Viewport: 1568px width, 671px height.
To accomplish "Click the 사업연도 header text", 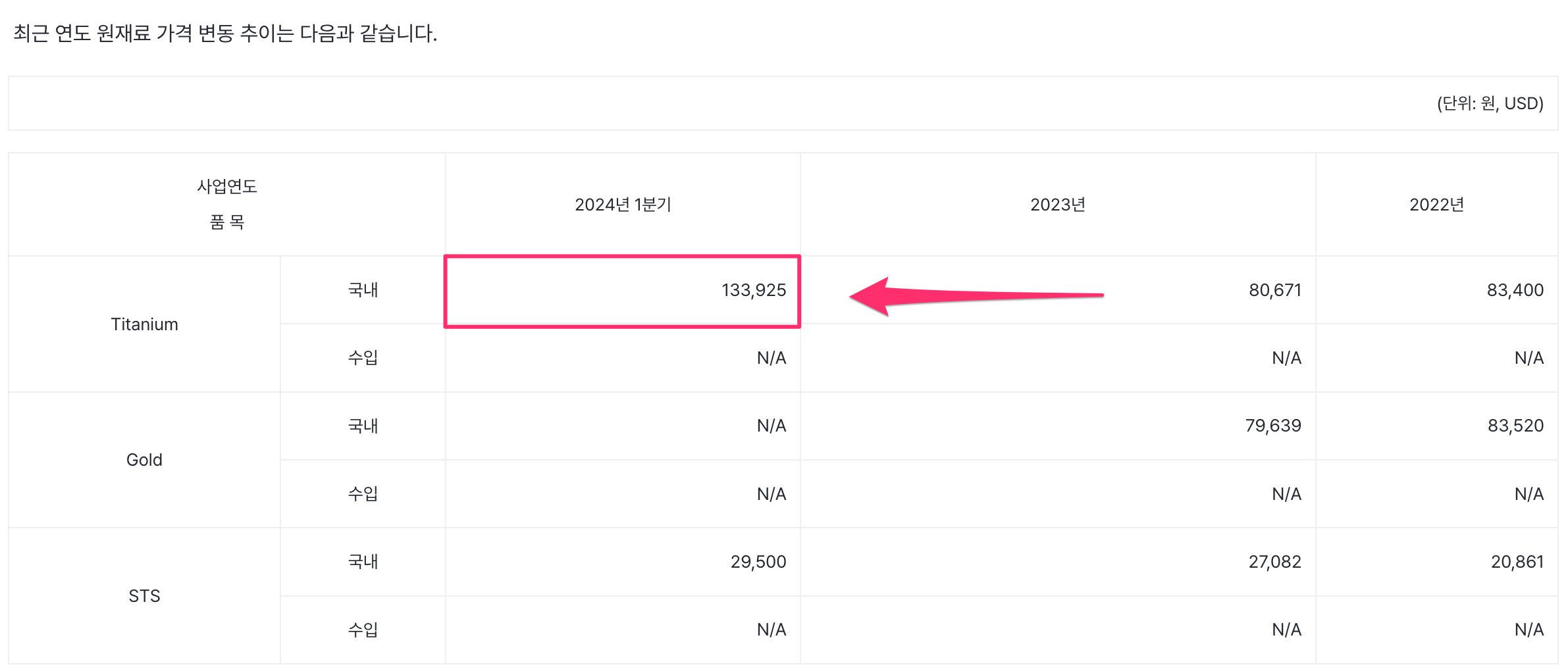I will click(x=226, y=187).
